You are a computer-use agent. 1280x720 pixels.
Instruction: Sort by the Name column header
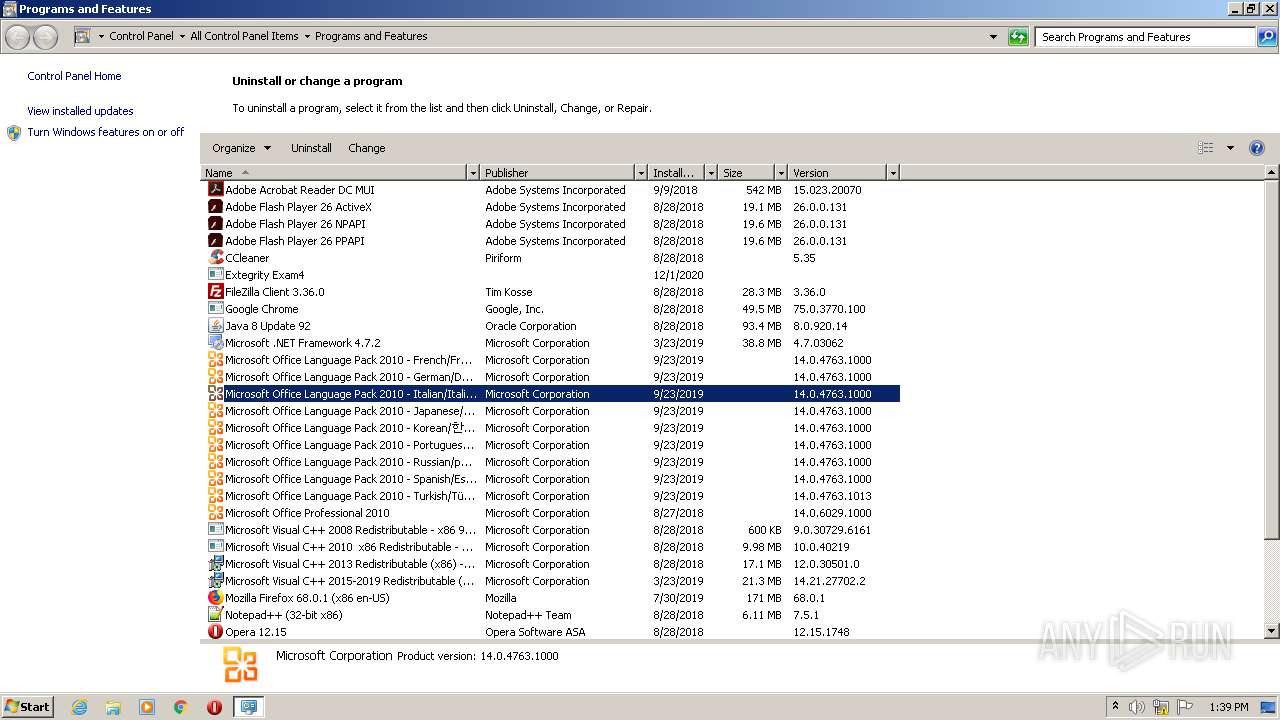tap(334, 173)
